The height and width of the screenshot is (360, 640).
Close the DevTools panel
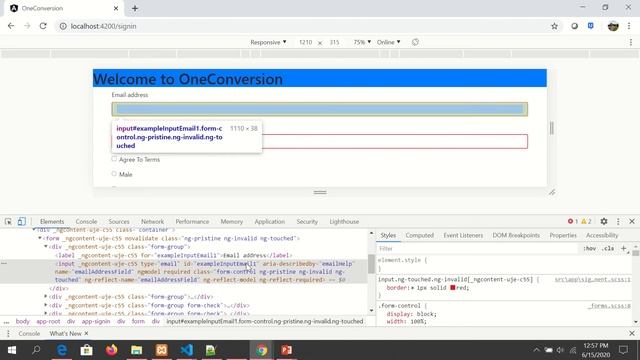click(x=632, y=221)
